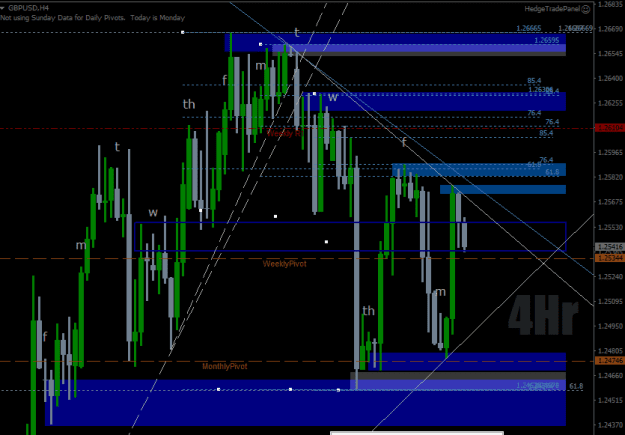Click 1.25530 on the price axis

pos(610,227)
